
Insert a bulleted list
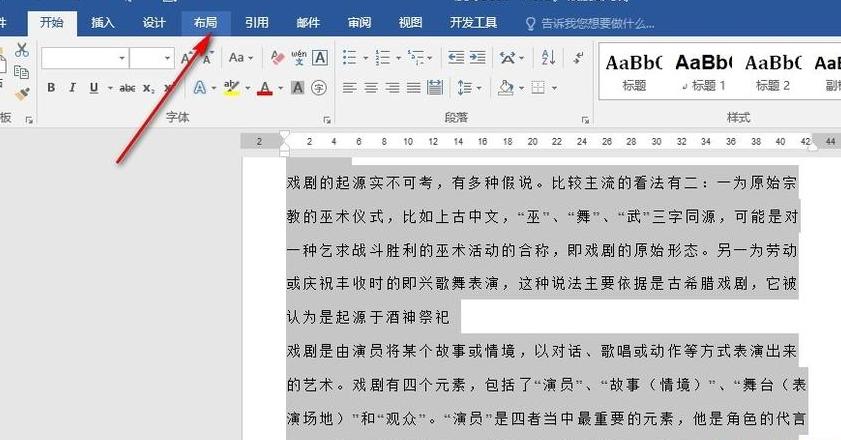[x=350, y=57]
